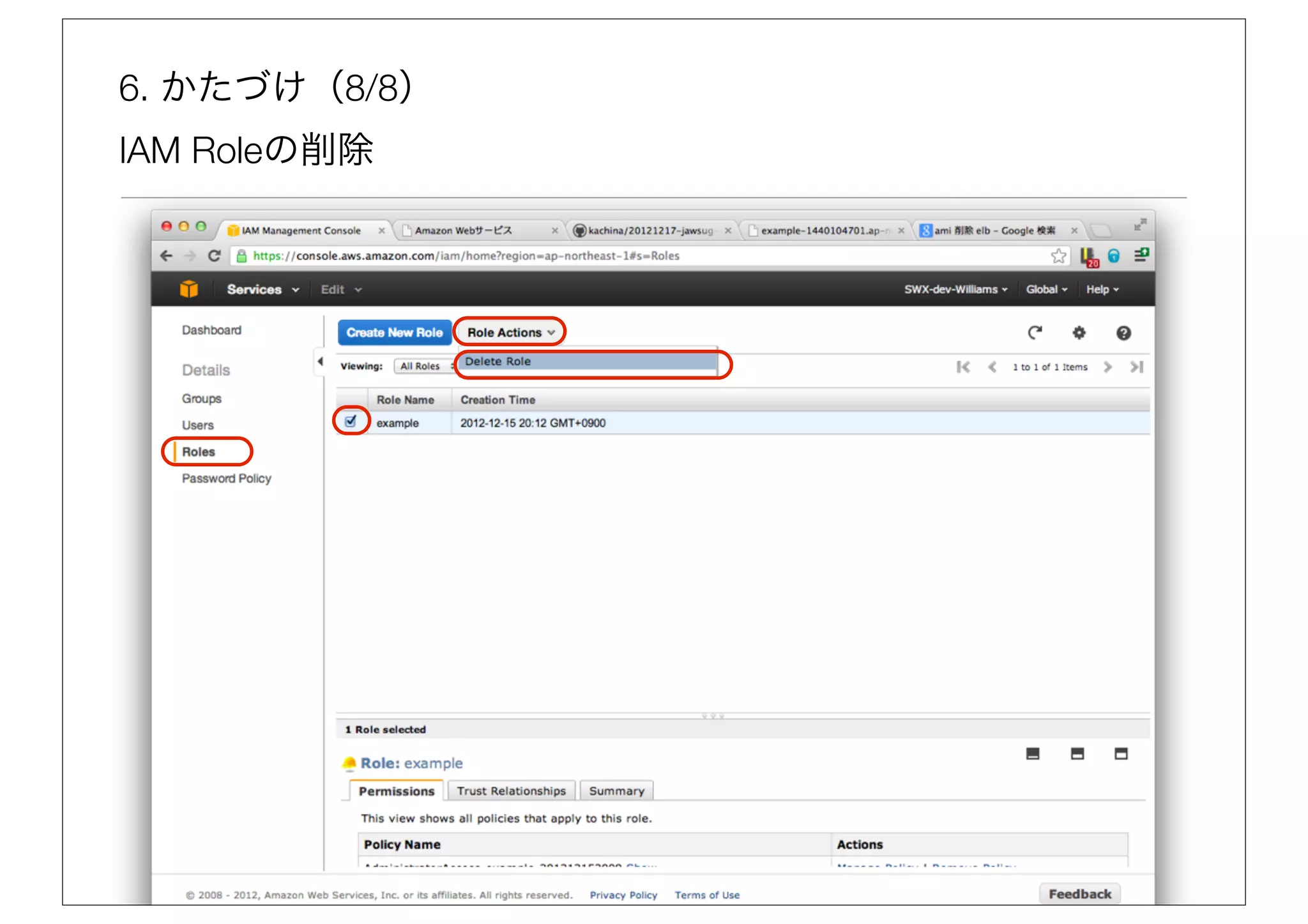
Task: Click the extension icon with red 20 badge
Action: (1089, 257)
